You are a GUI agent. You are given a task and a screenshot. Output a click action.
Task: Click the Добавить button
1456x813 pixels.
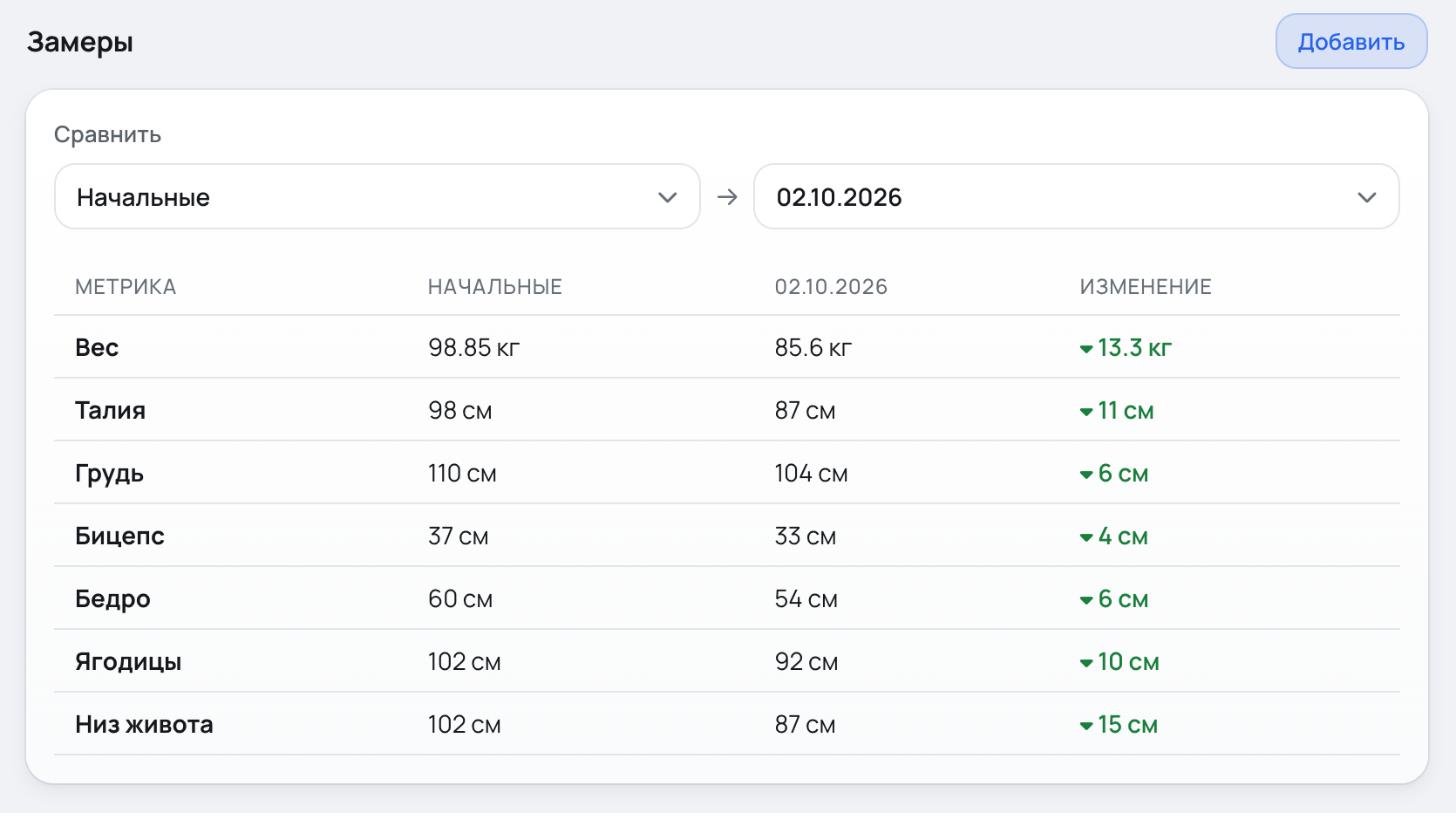tap(1351, 41)
